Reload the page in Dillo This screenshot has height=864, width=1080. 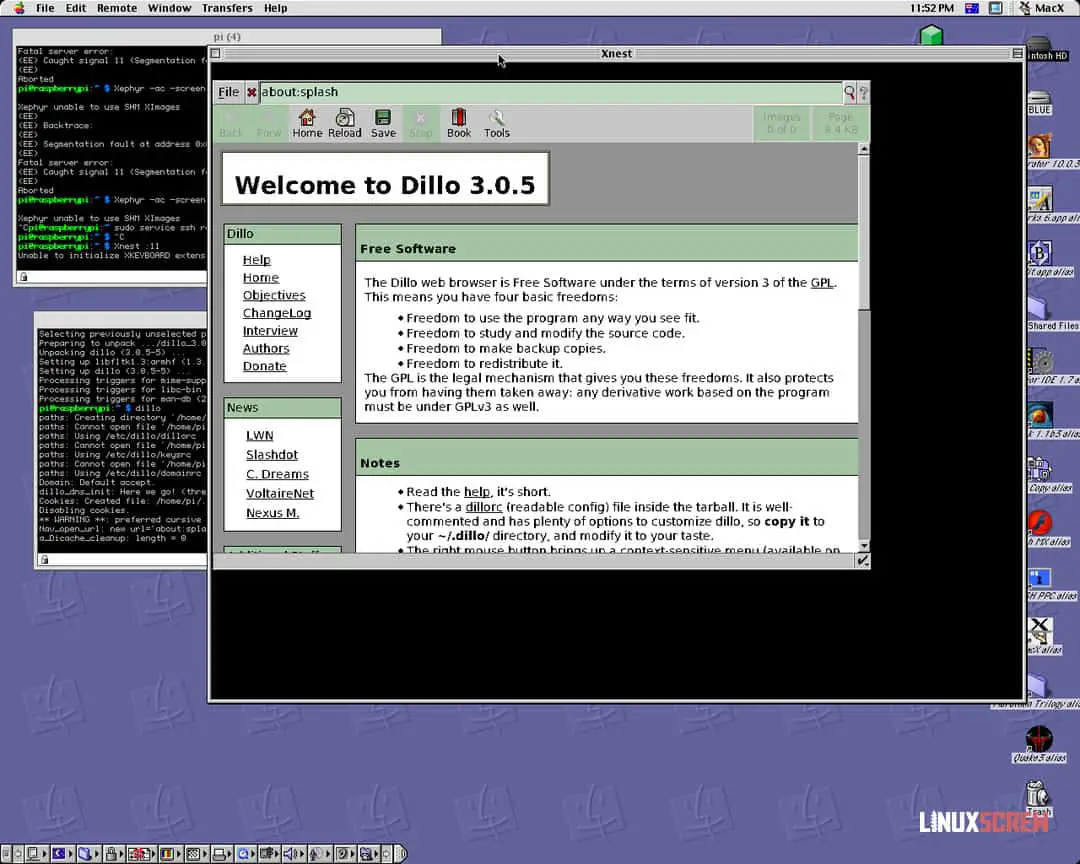[344, 123]
